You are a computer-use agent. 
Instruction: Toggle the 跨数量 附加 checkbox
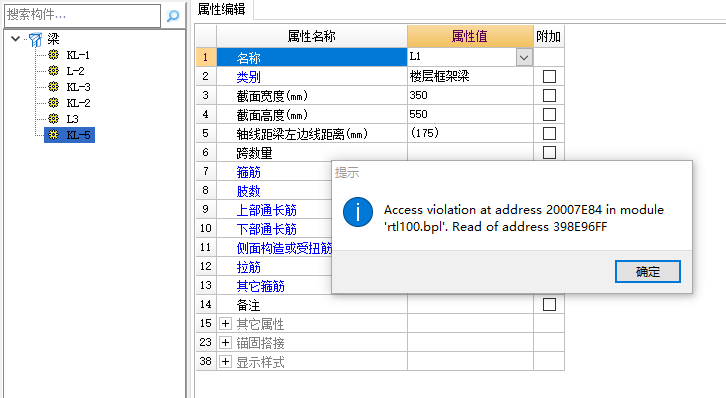(x=549, y=152)
